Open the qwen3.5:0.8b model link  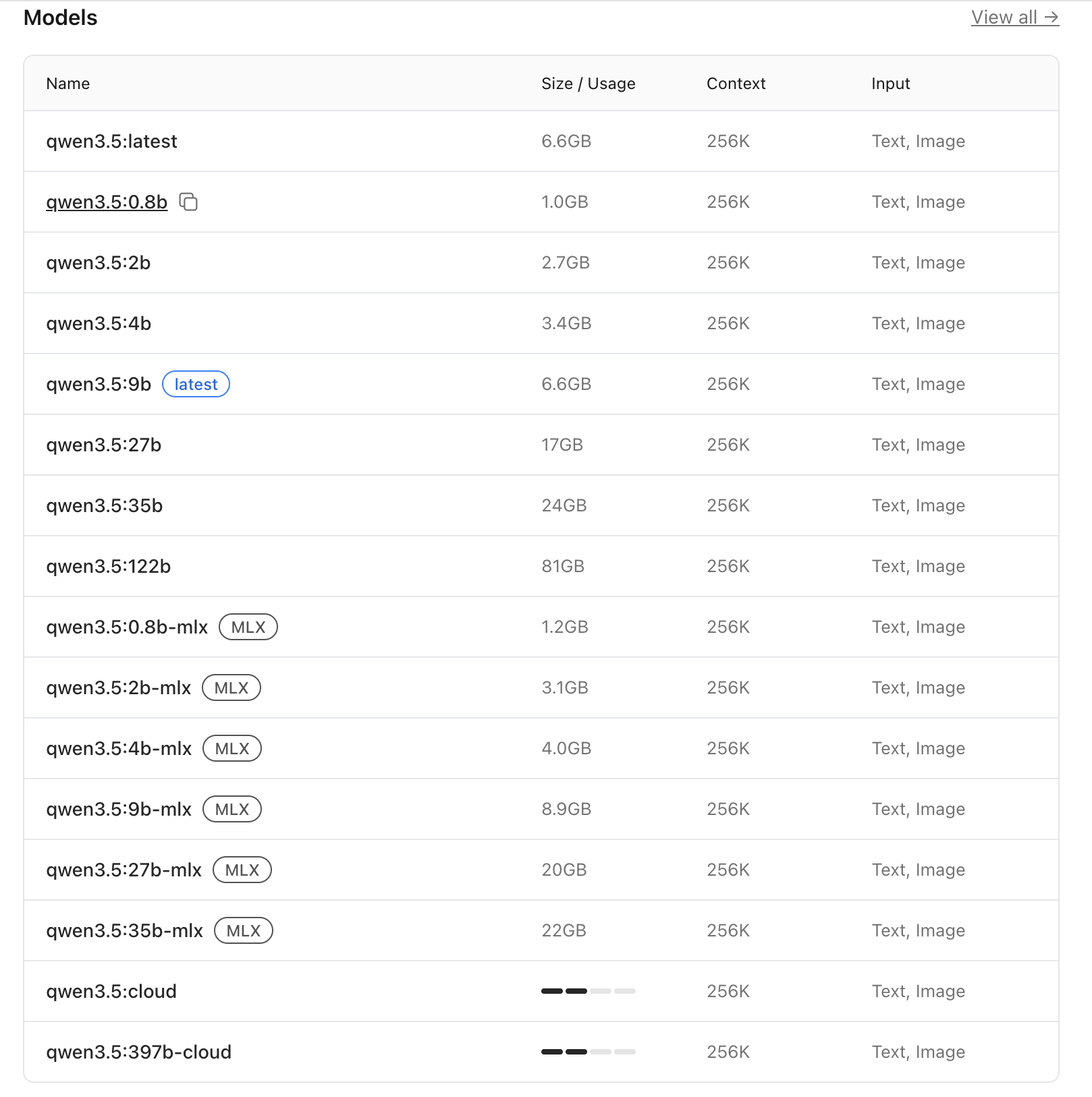coord(107,202)
